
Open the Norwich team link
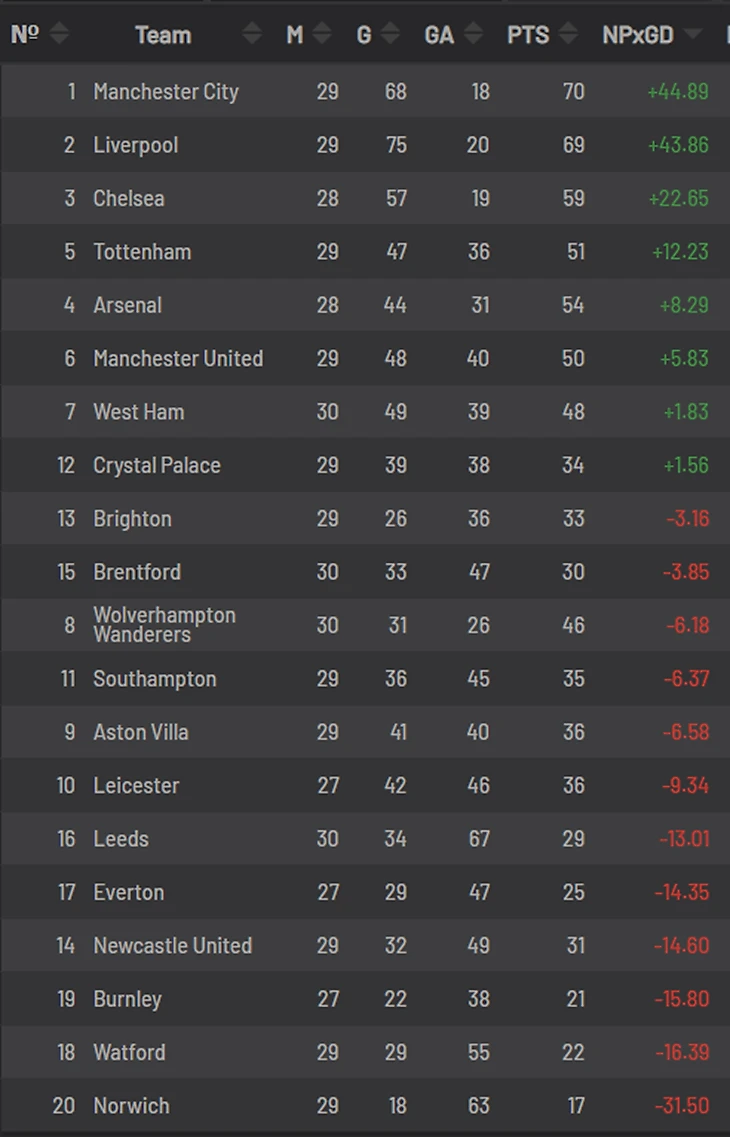pos(131,1106)
